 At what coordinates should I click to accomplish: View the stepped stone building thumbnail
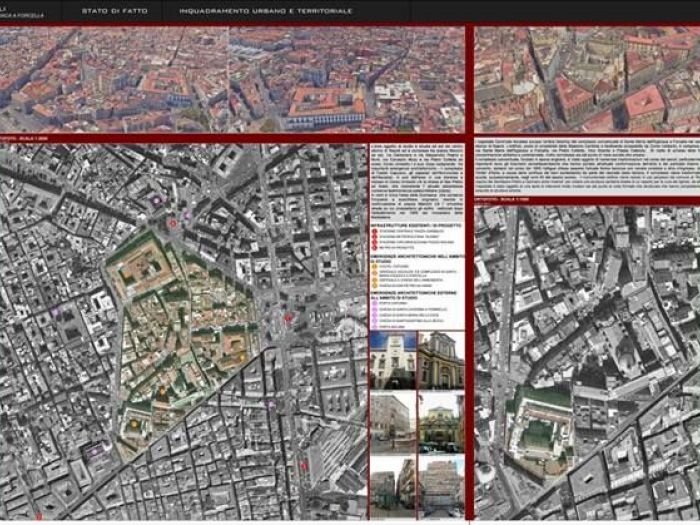[x=442, y=487]
